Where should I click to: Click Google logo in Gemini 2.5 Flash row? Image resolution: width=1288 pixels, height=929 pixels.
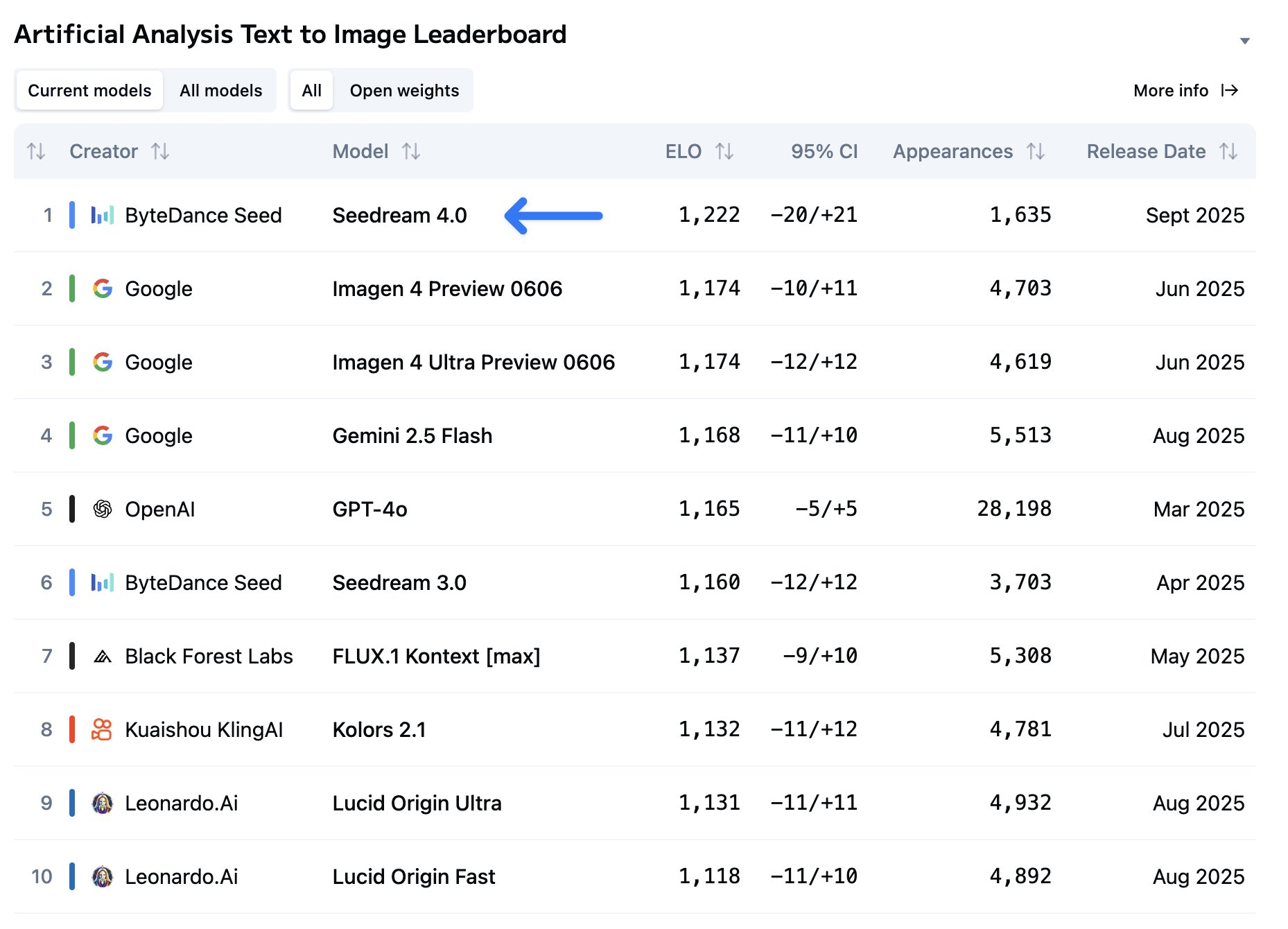tap(103, 436)
